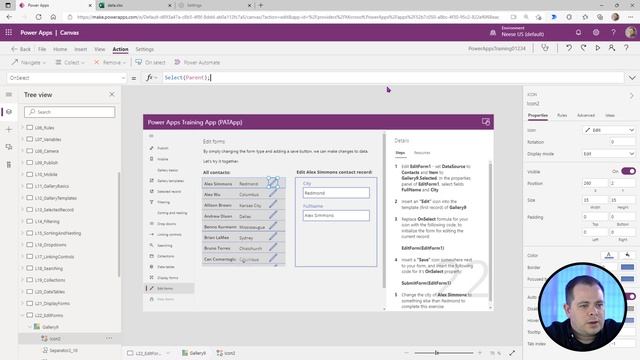
Task: Preview the app with the play icon
Action: coord(598,48)
